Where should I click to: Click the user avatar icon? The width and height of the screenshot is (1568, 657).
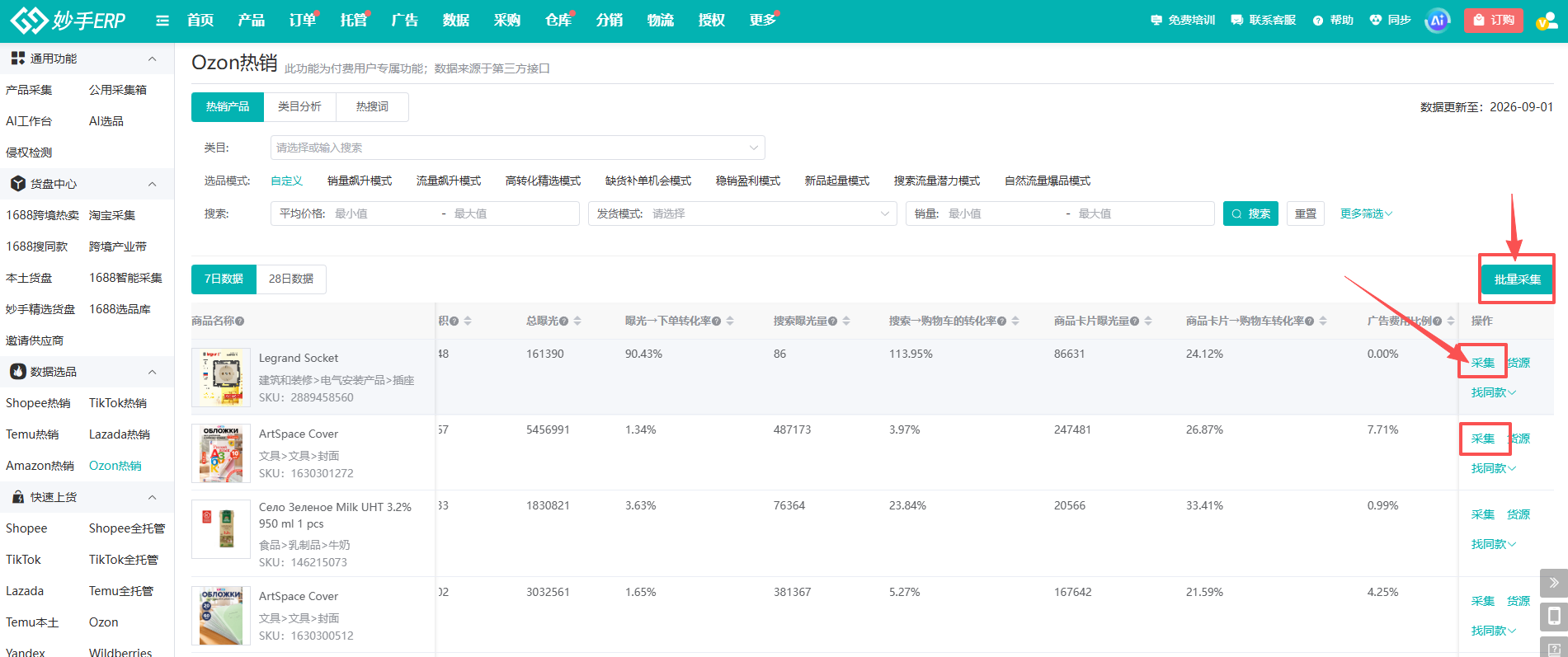pos(1546,21)
